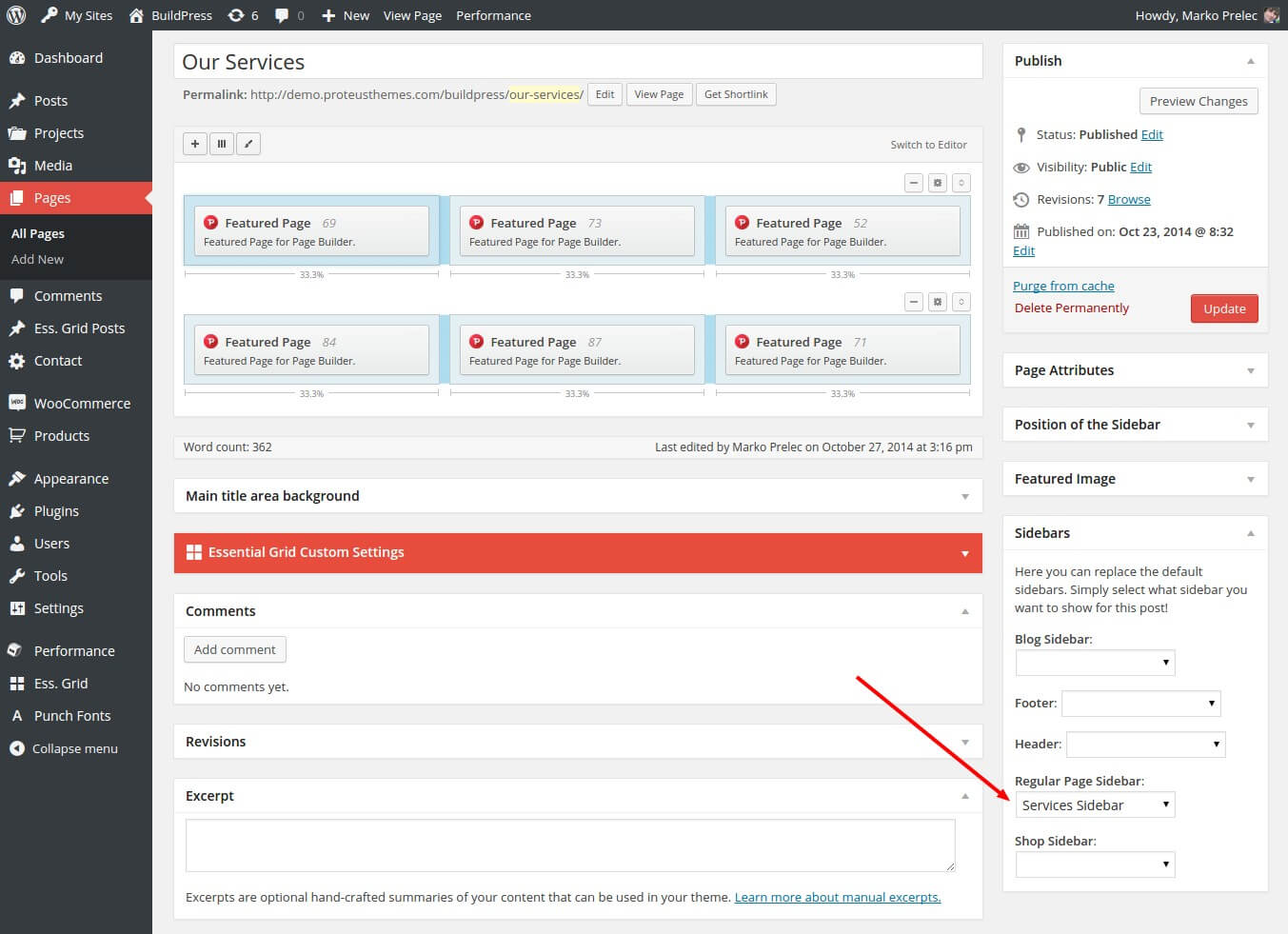Open first row's settings gear
1288x934 pixels.
point(938,183)
